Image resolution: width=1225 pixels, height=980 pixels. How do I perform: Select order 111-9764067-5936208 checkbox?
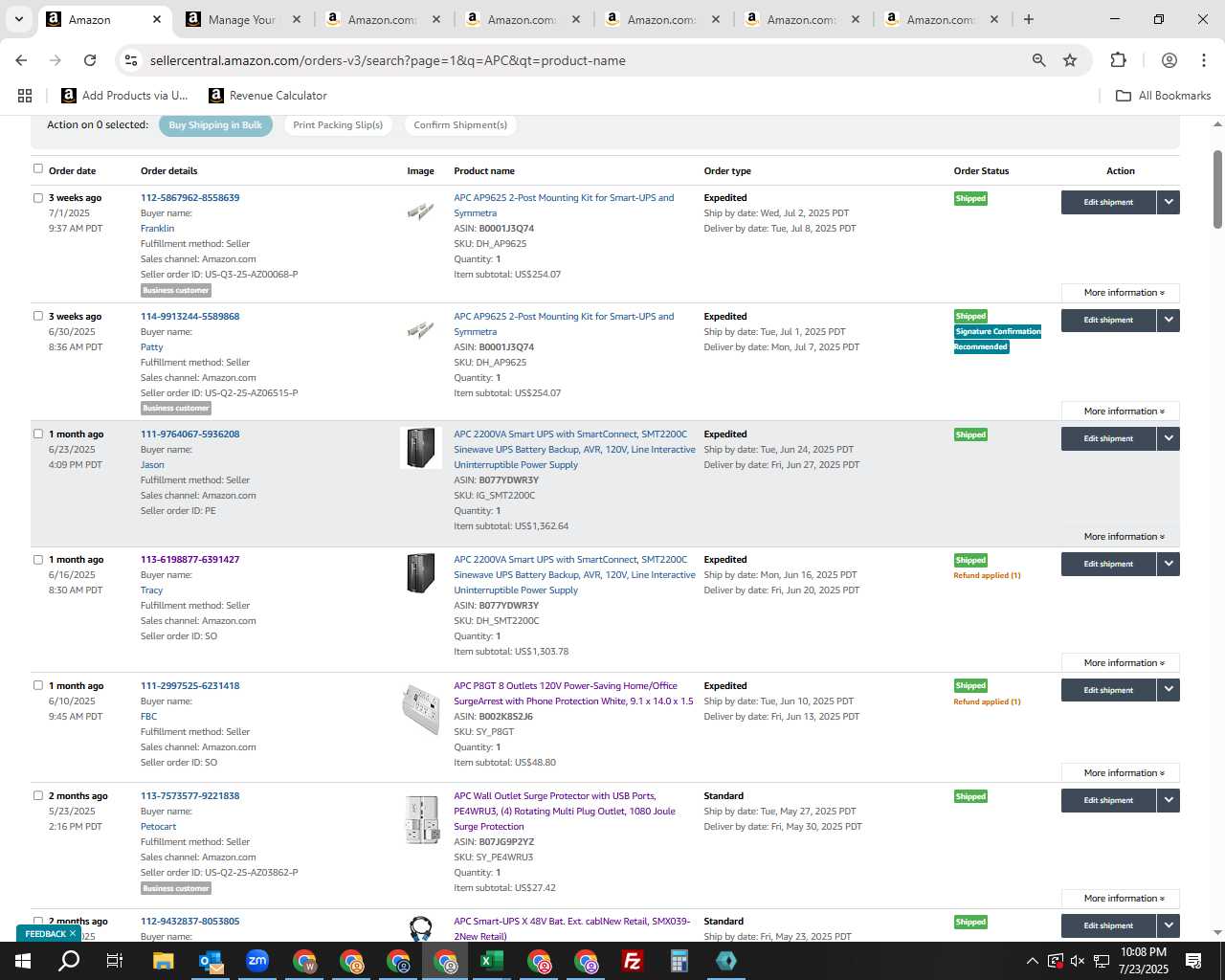(x=38, y=434)
